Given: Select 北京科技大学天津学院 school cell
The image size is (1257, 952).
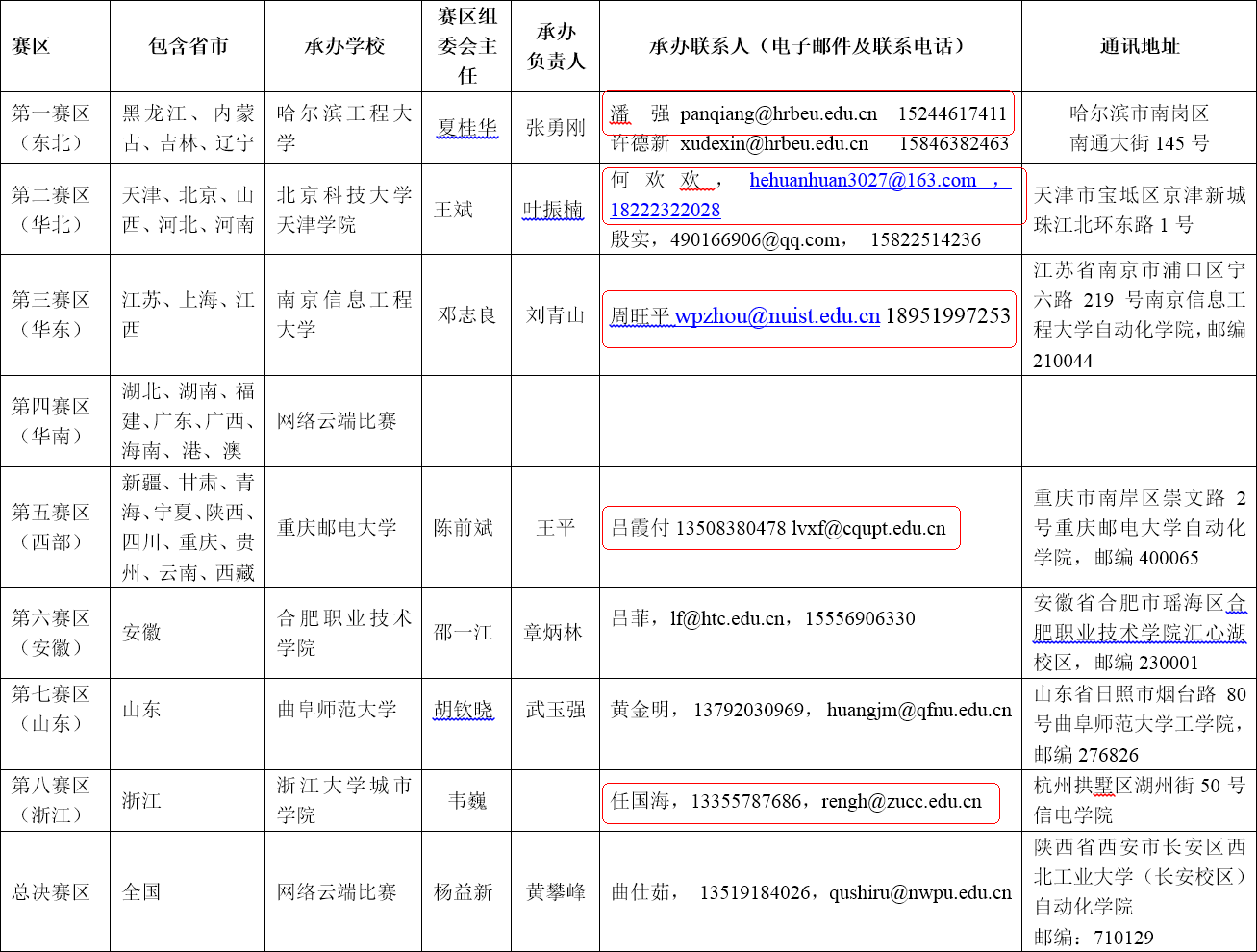Looking at the screenshot, I should pos(344,210).
